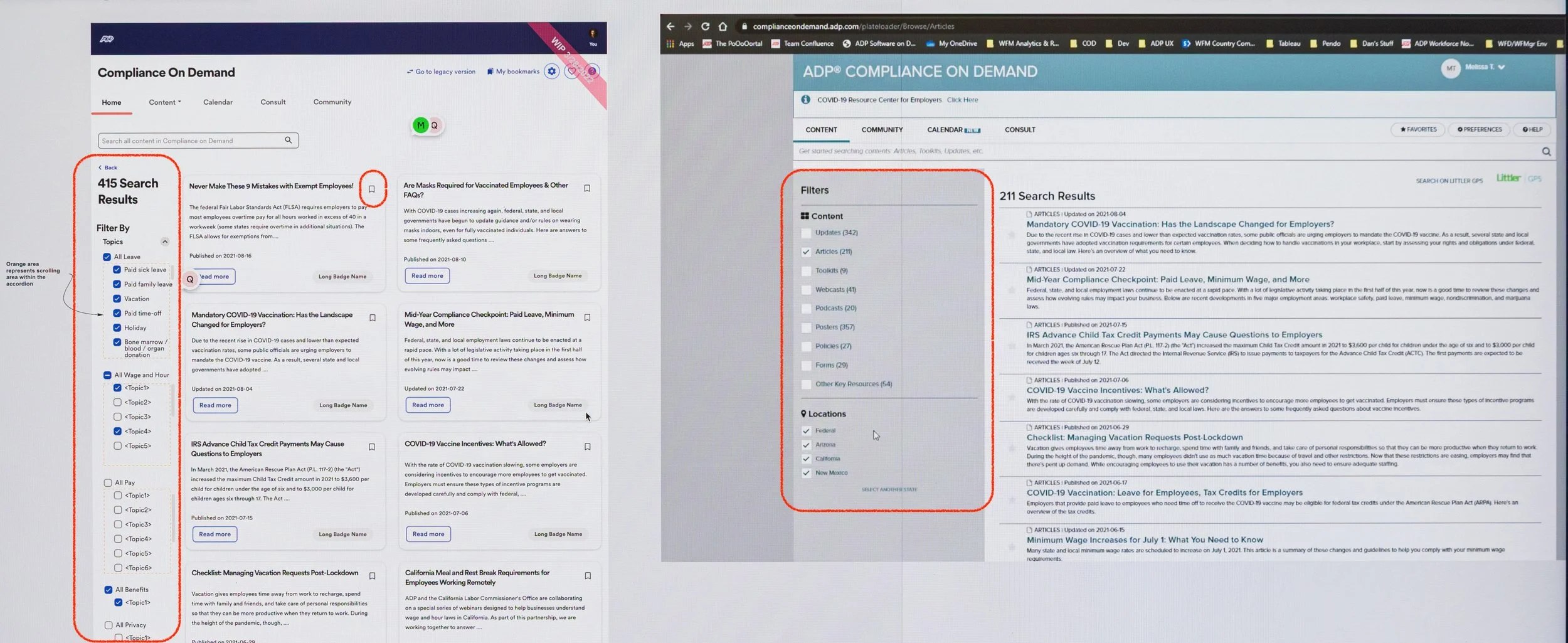Open the Consult tab in the mockup
The image size is (1568, 643).
[x=273, y=102]
